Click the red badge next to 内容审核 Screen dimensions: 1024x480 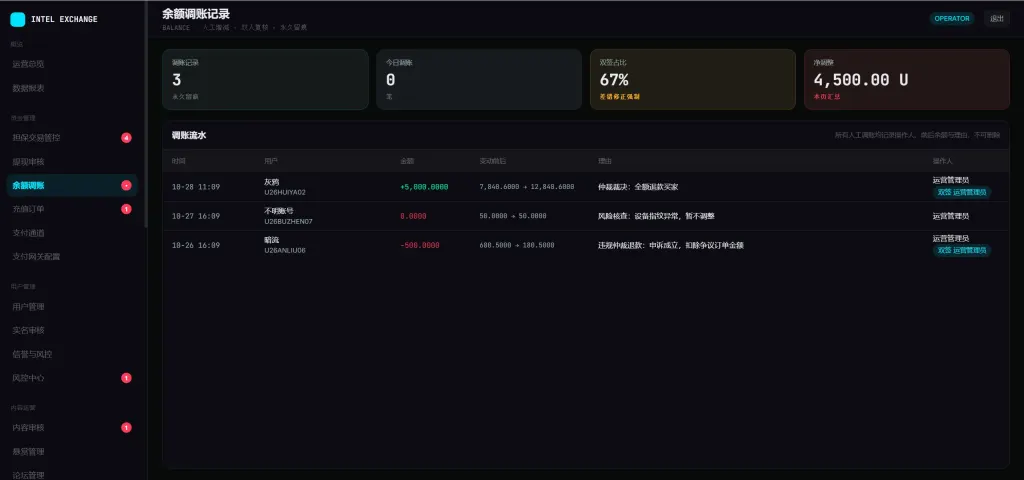point(126,428)
